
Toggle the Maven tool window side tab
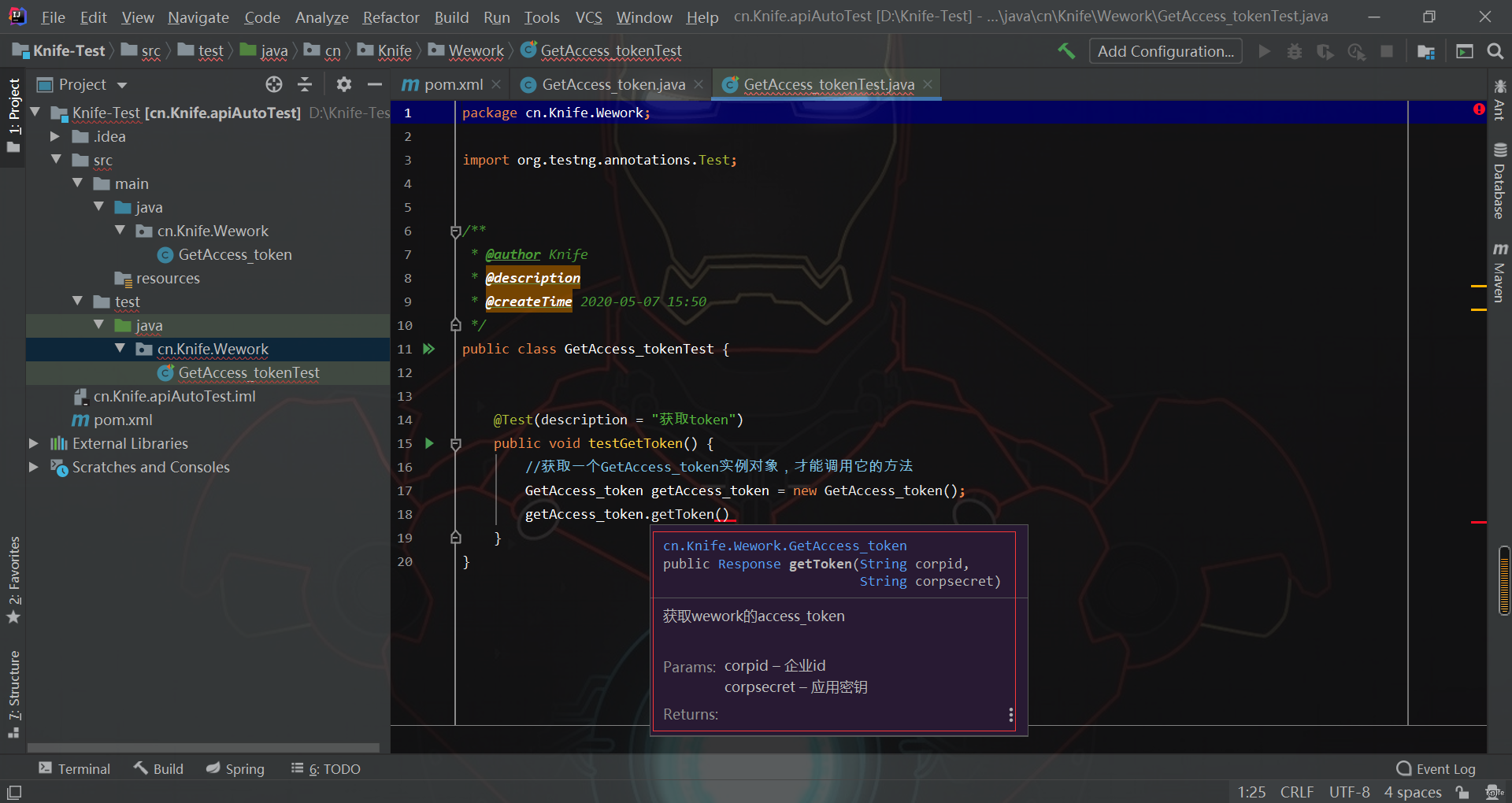1499,272
